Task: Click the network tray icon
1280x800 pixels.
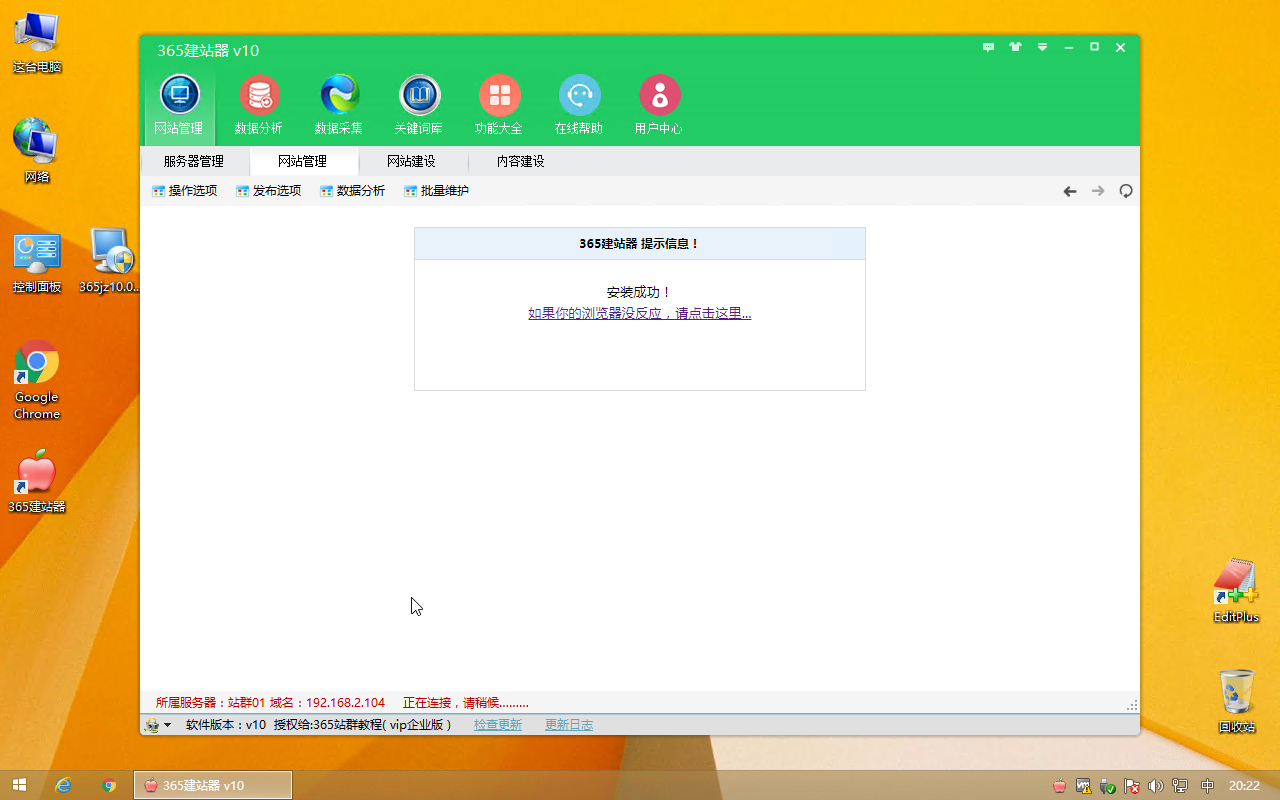Action: click(x=1181, y=786)
